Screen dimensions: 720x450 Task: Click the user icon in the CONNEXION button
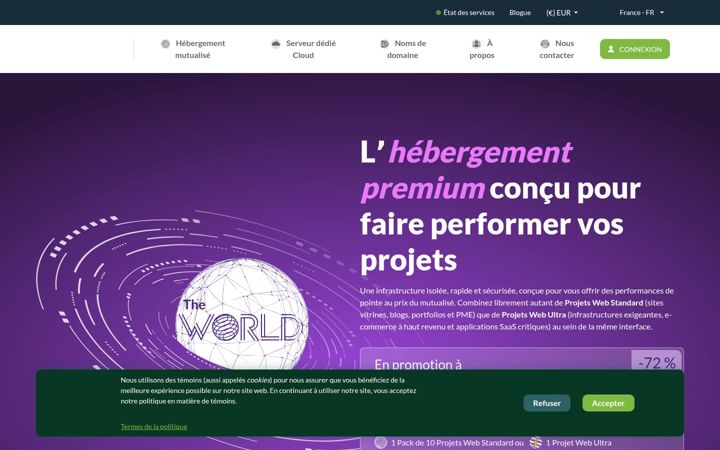pyautogui.click(x=611, y=49)
